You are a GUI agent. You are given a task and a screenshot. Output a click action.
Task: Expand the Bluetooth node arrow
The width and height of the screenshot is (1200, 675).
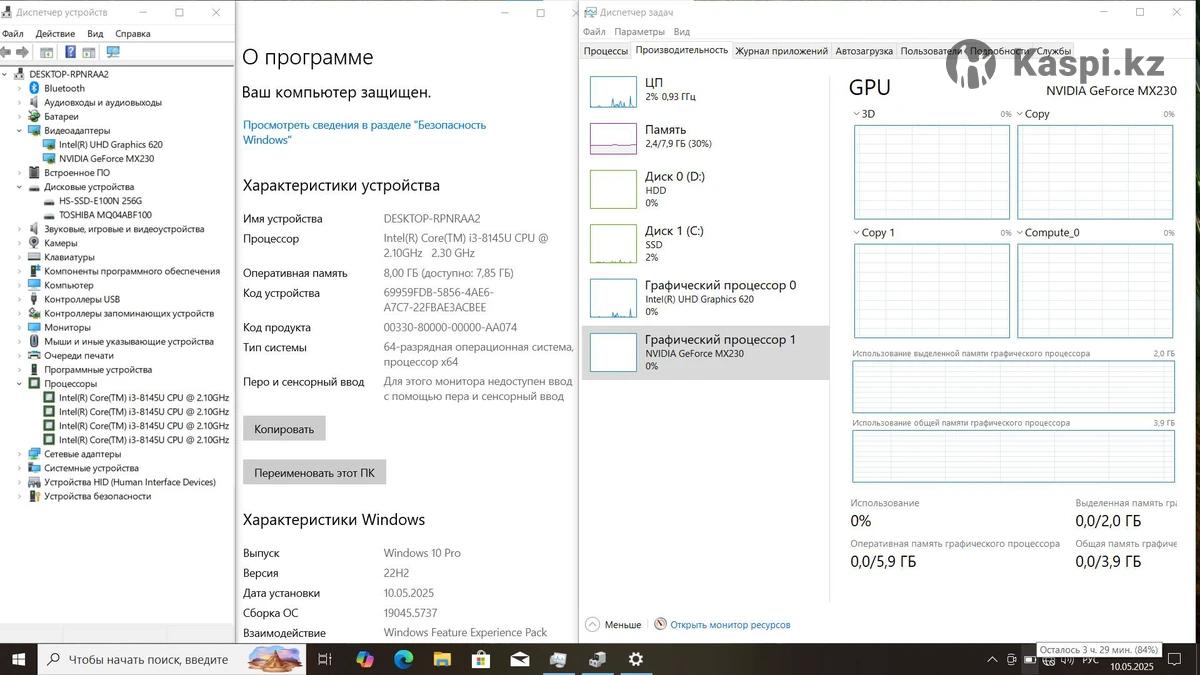(x=19, y=88)
